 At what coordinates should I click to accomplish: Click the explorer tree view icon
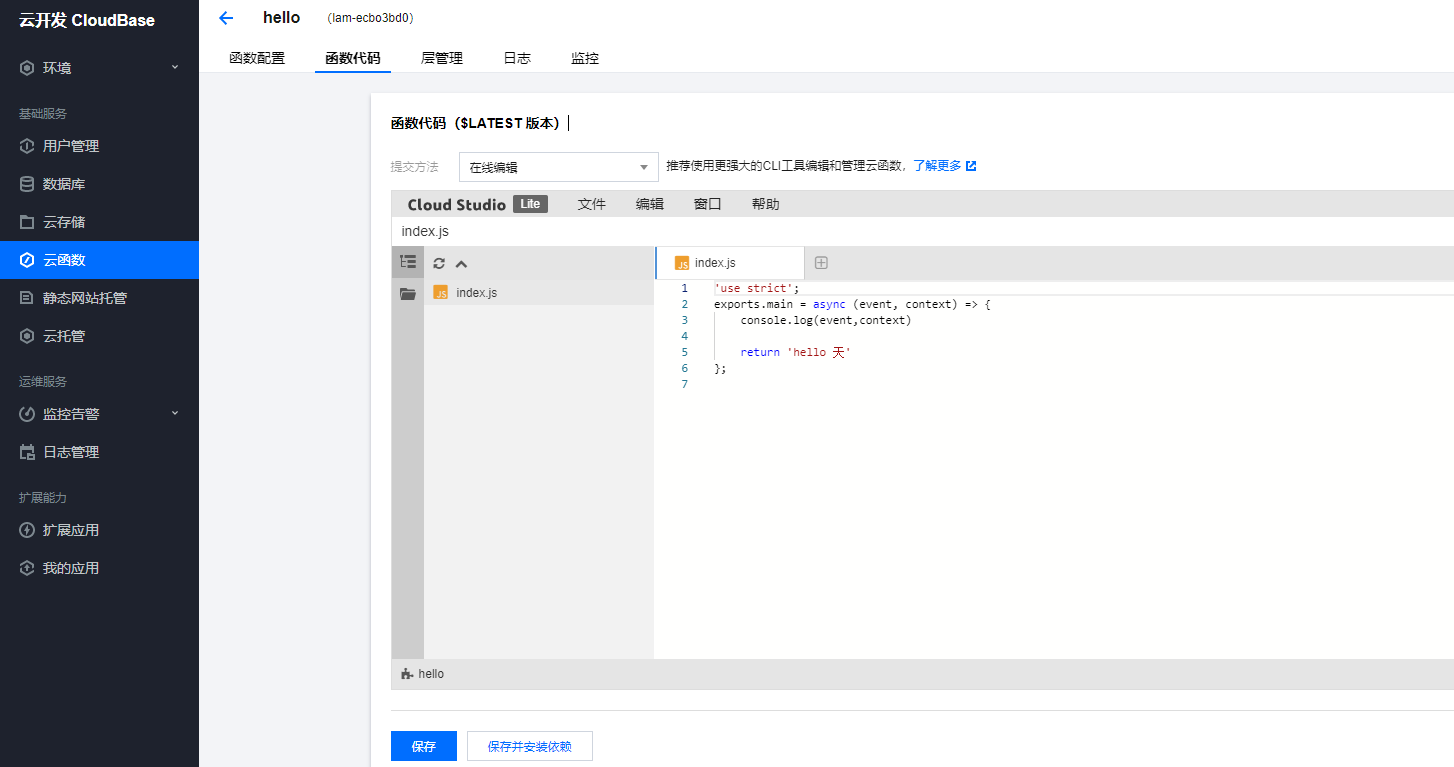(x=408, y=261)
